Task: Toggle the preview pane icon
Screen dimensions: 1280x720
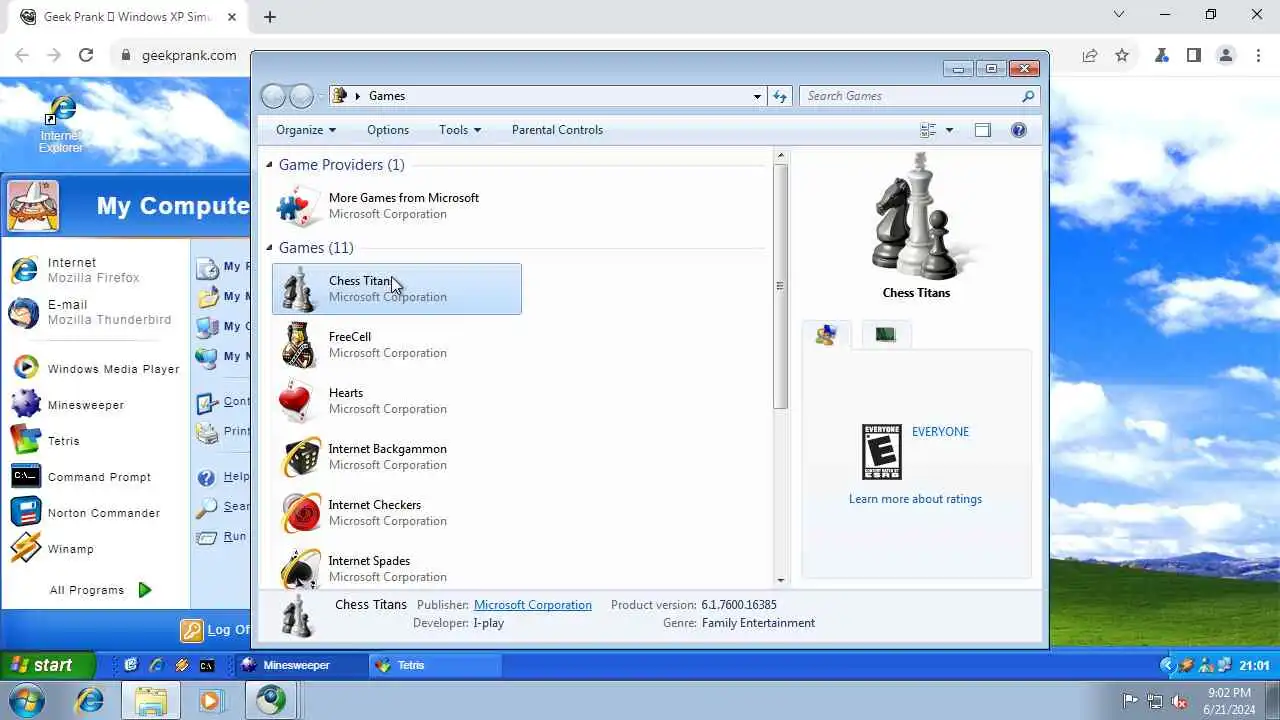Action: [982, 130]
